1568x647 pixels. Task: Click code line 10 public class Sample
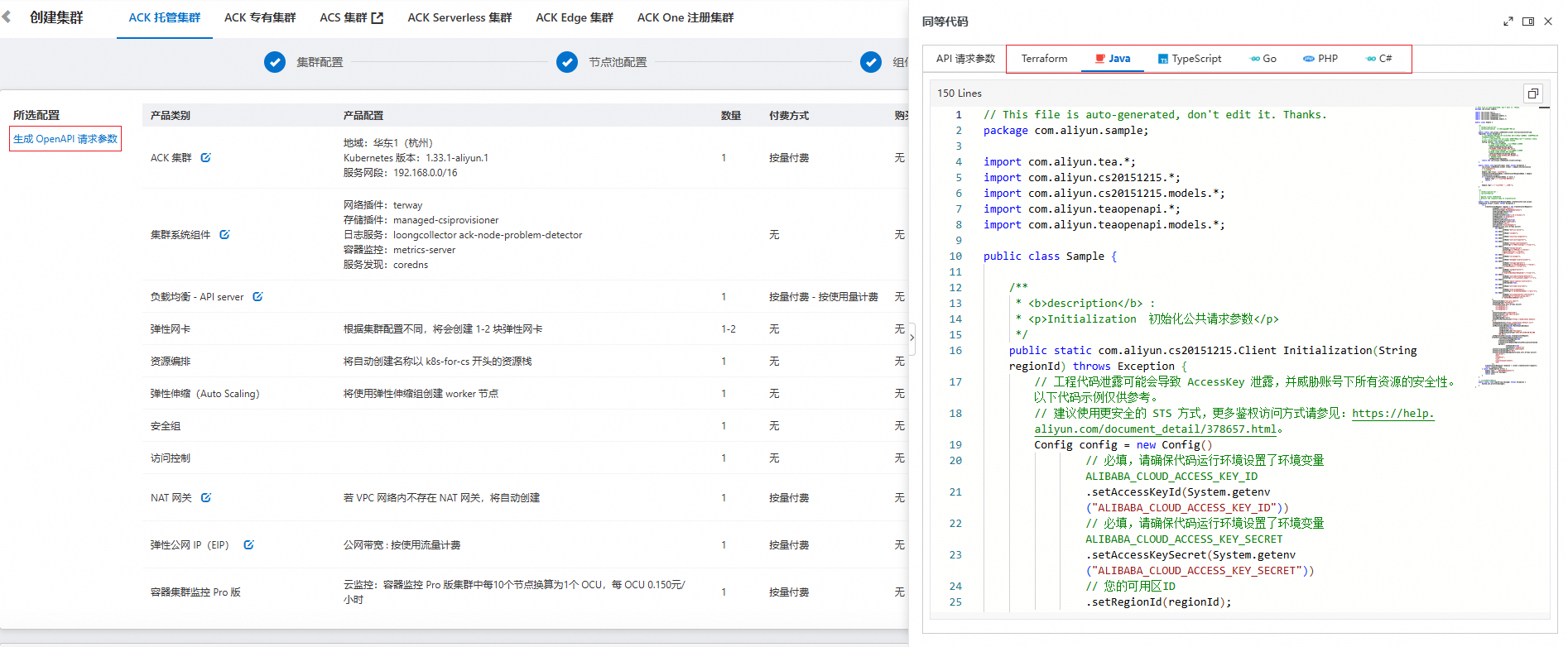(x=1050, y=256)
